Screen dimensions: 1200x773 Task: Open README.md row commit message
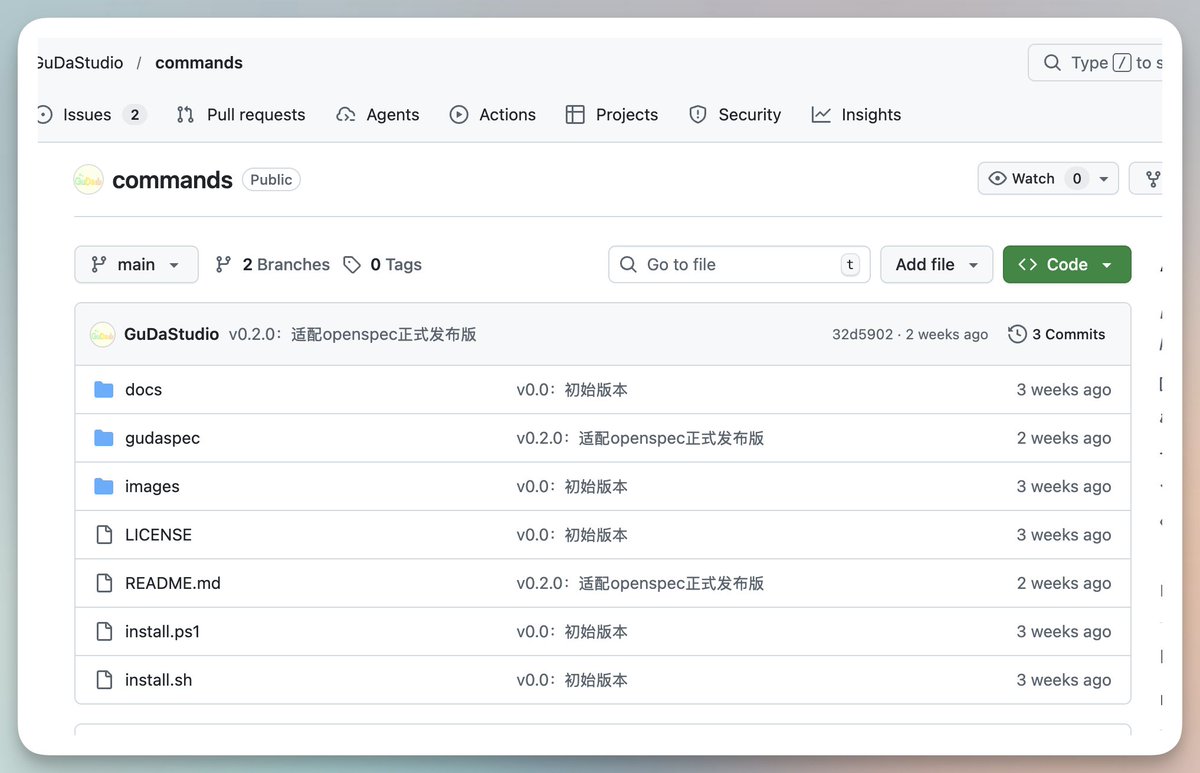(640, 583)
